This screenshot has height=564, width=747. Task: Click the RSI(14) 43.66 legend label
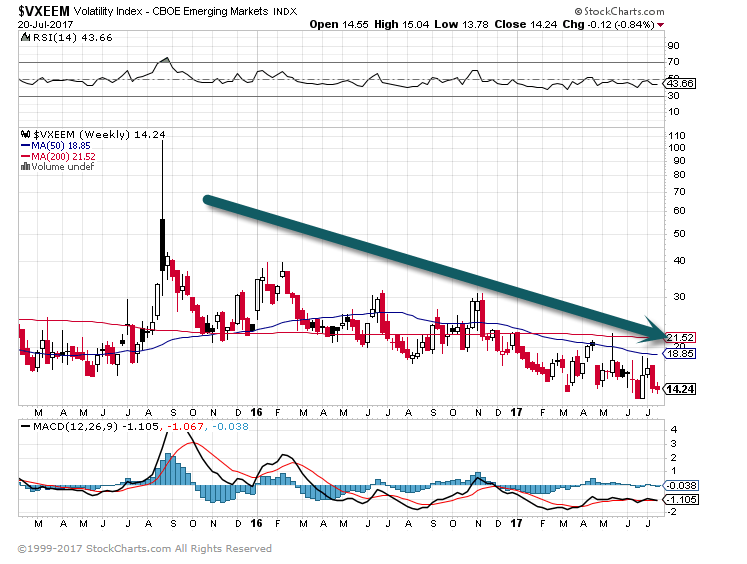72,38
